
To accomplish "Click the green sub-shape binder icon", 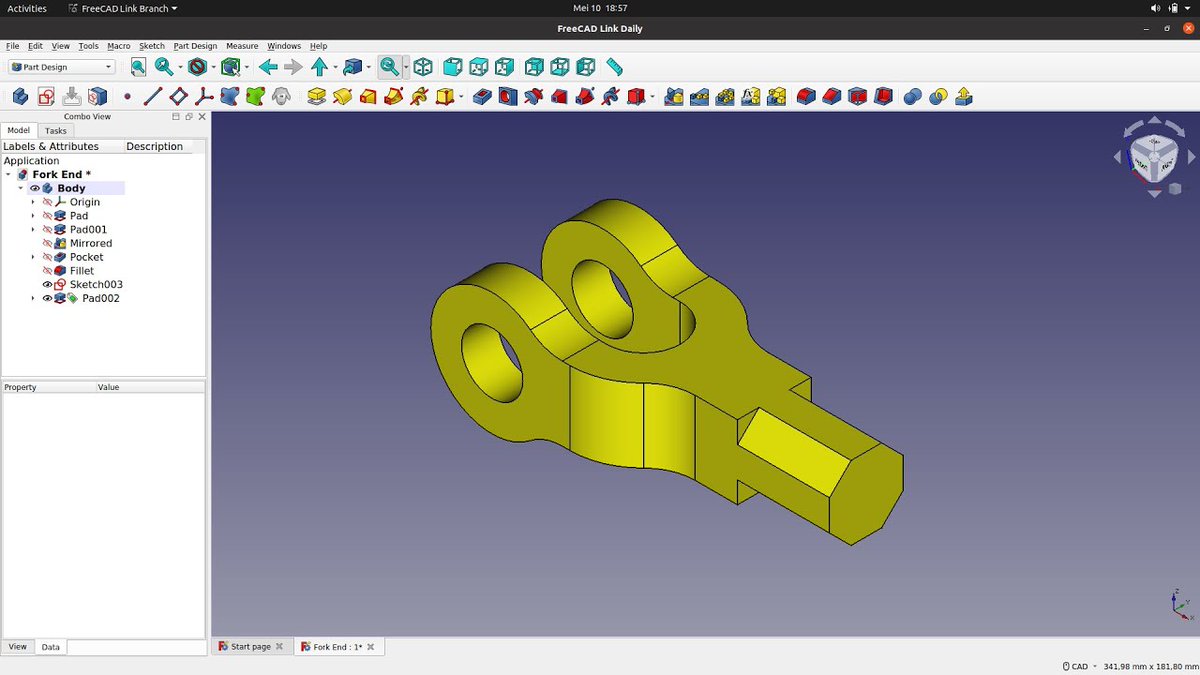I will point(255,96).
